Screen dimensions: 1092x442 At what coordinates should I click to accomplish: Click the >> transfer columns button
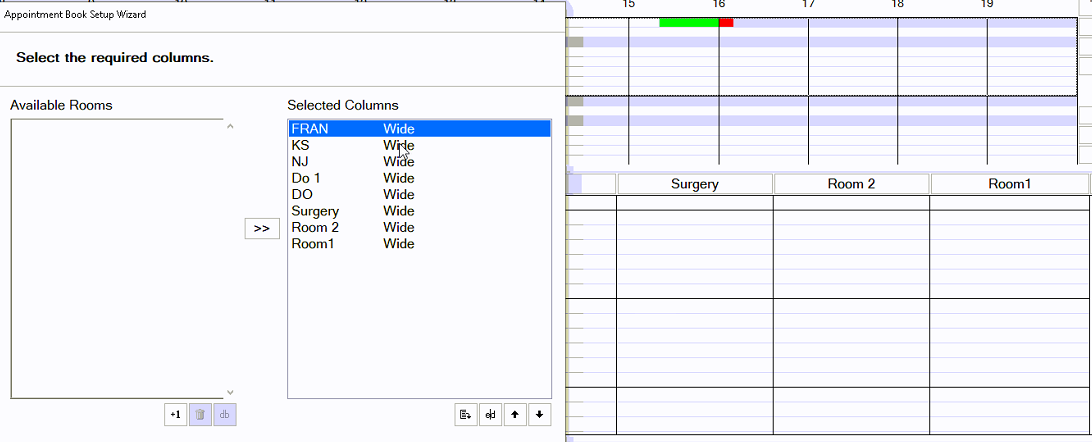tap(262, 228)
